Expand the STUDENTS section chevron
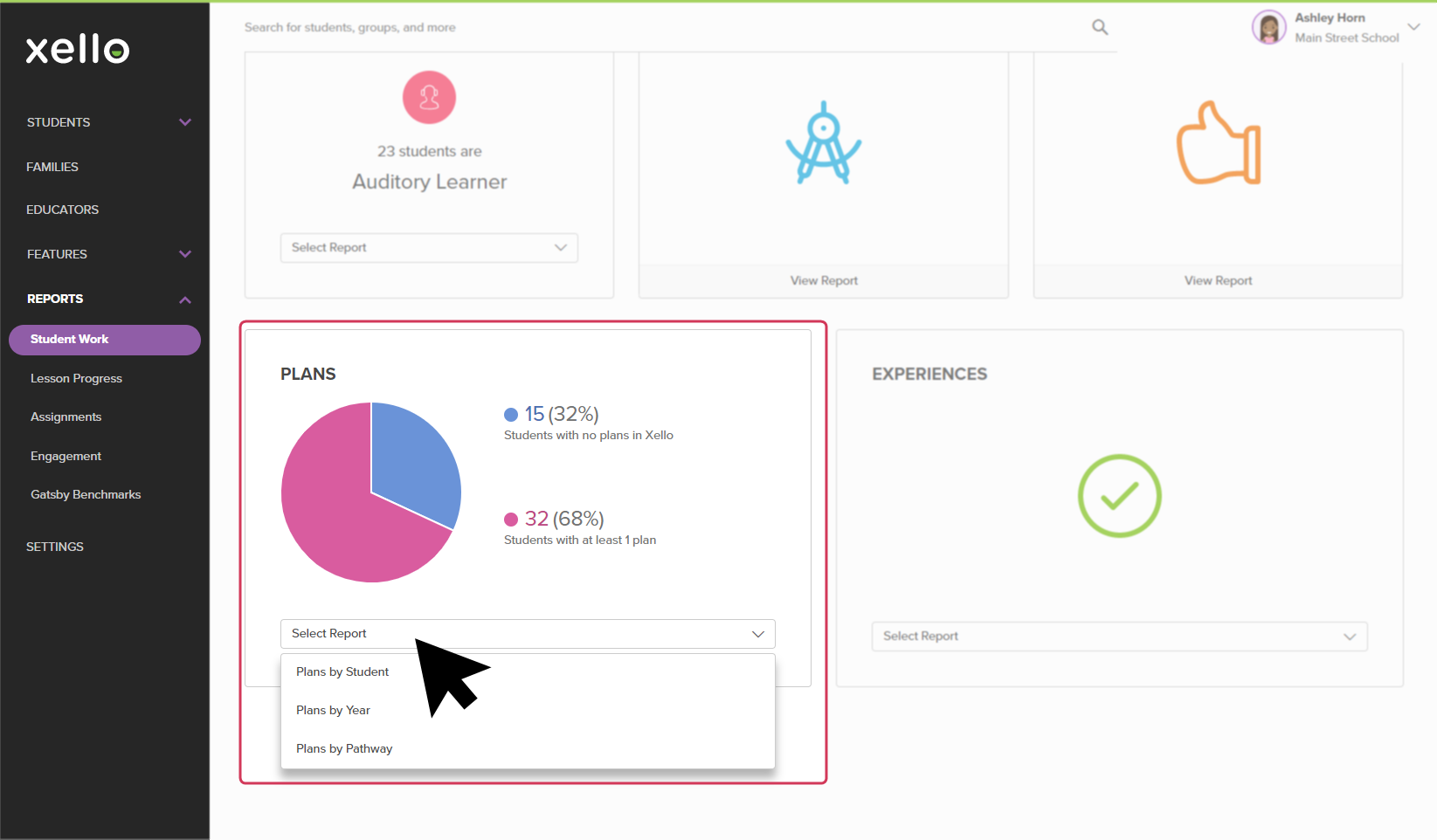 click(184, 122)
